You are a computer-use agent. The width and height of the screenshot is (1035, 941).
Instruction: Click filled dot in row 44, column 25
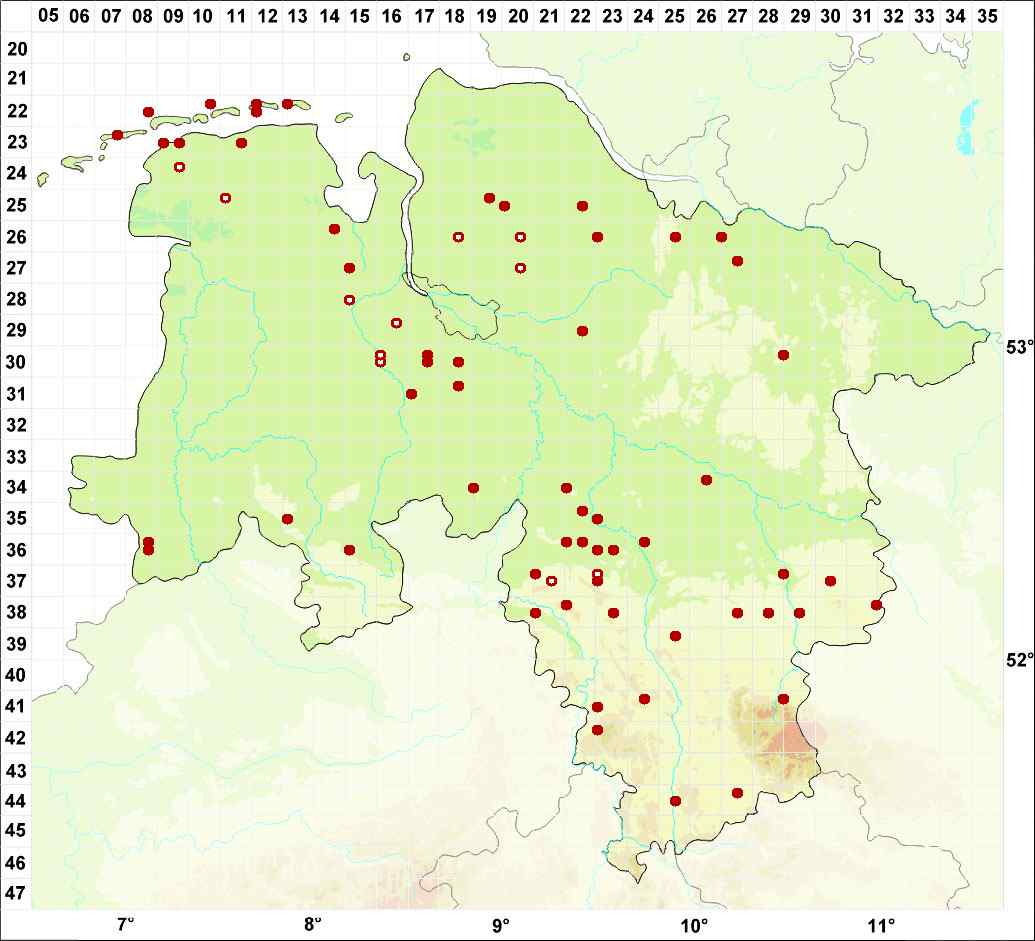(x=675, y=801)
